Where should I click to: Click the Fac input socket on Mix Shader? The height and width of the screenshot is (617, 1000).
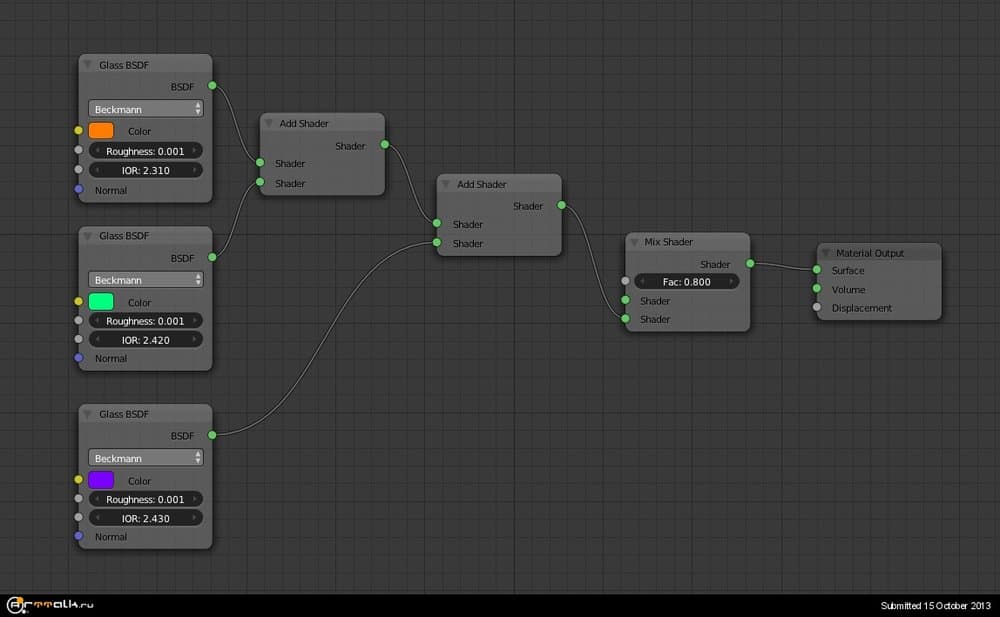[626, 282]
